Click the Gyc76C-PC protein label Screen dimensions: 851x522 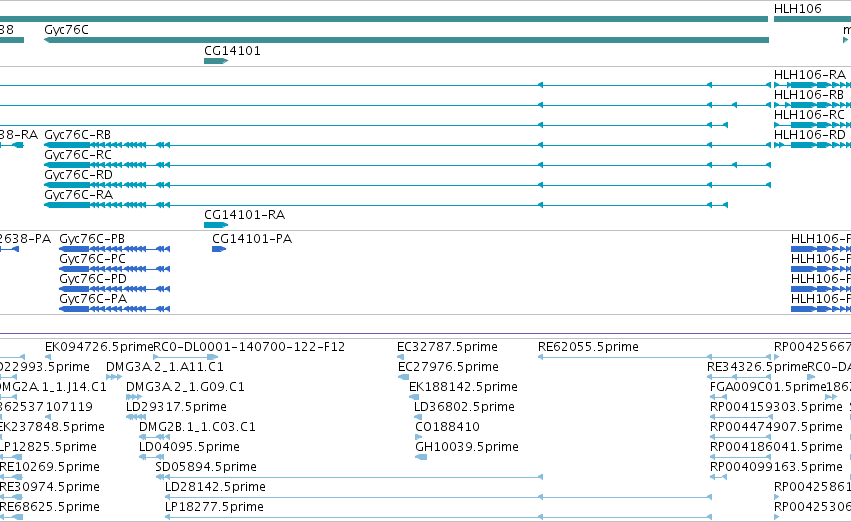pos(93,259)
